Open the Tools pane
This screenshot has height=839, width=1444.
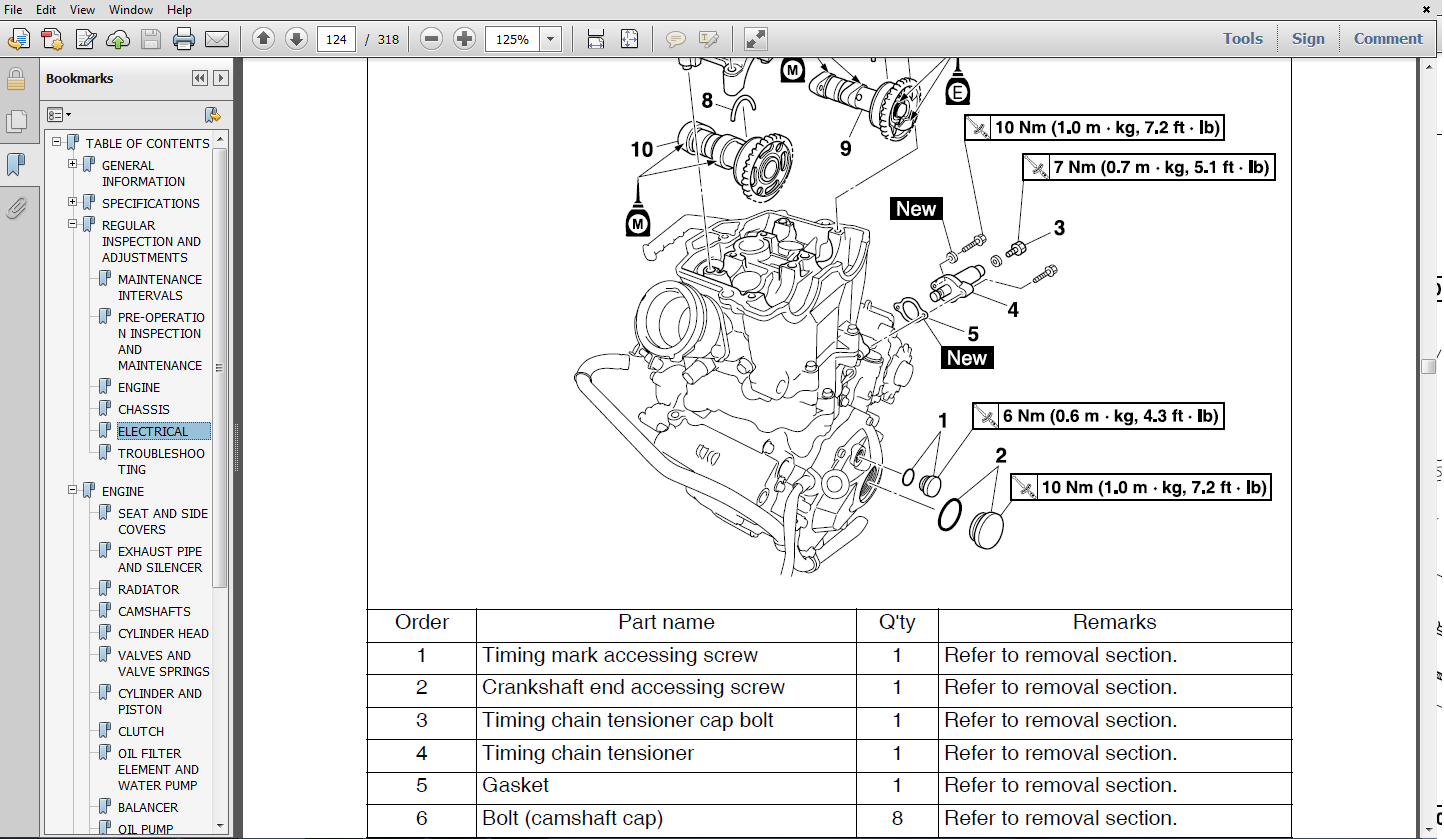pyautogui.click(x=1242, y=39)
